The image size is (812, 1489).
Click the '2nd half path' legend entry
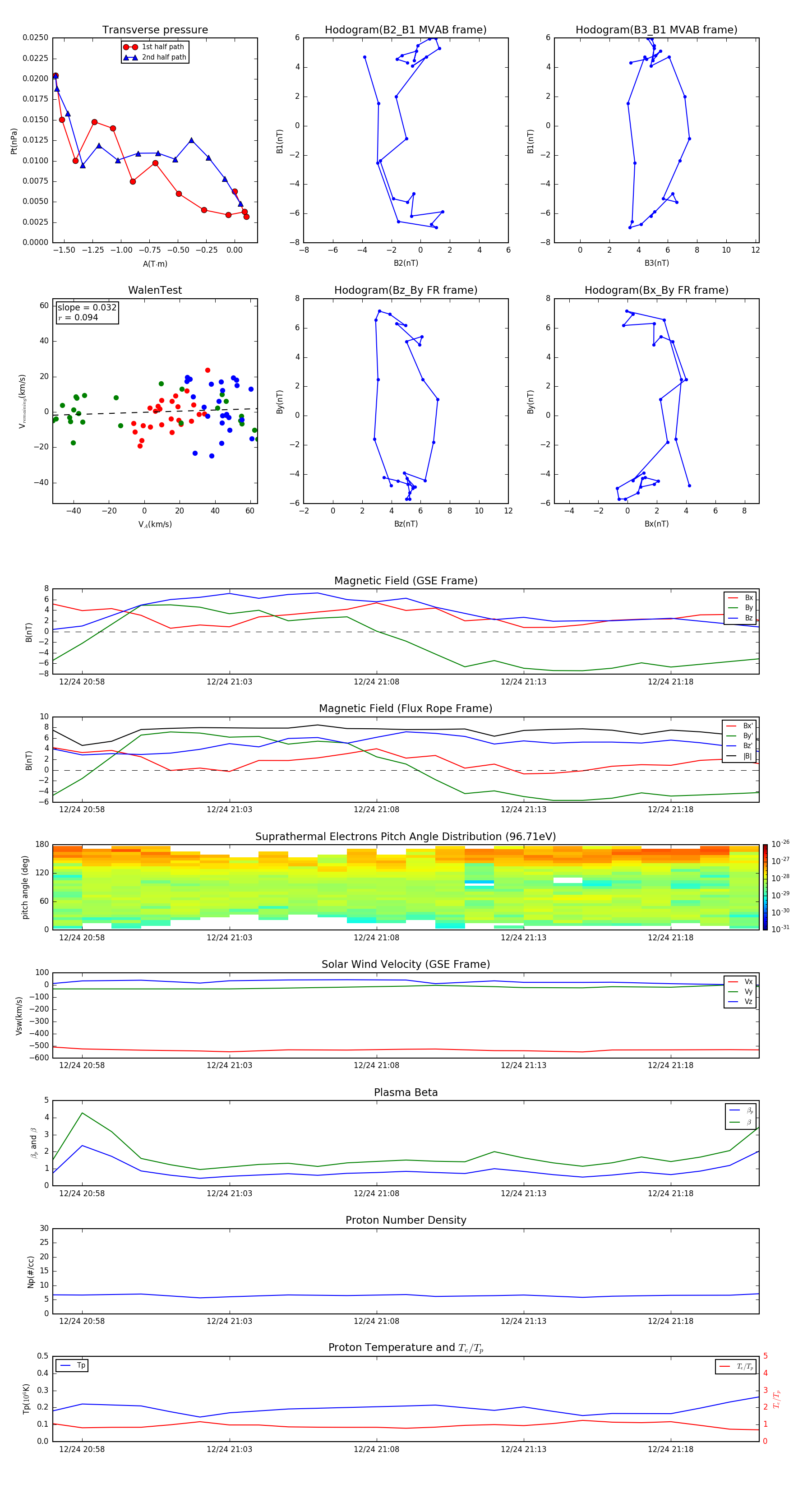(154, 57)
